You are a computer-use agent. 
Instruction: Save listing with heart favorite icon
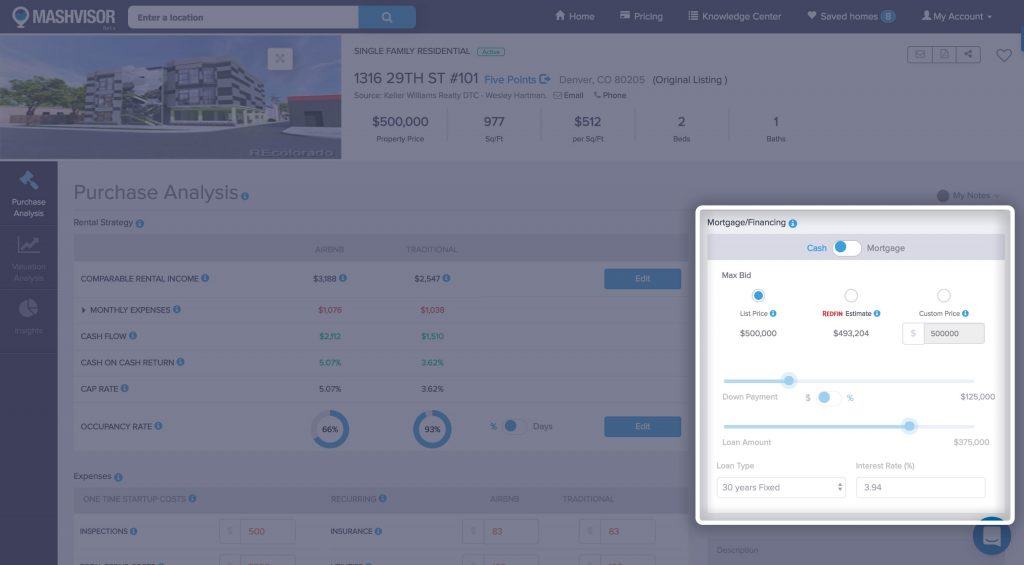(1004, 56)
